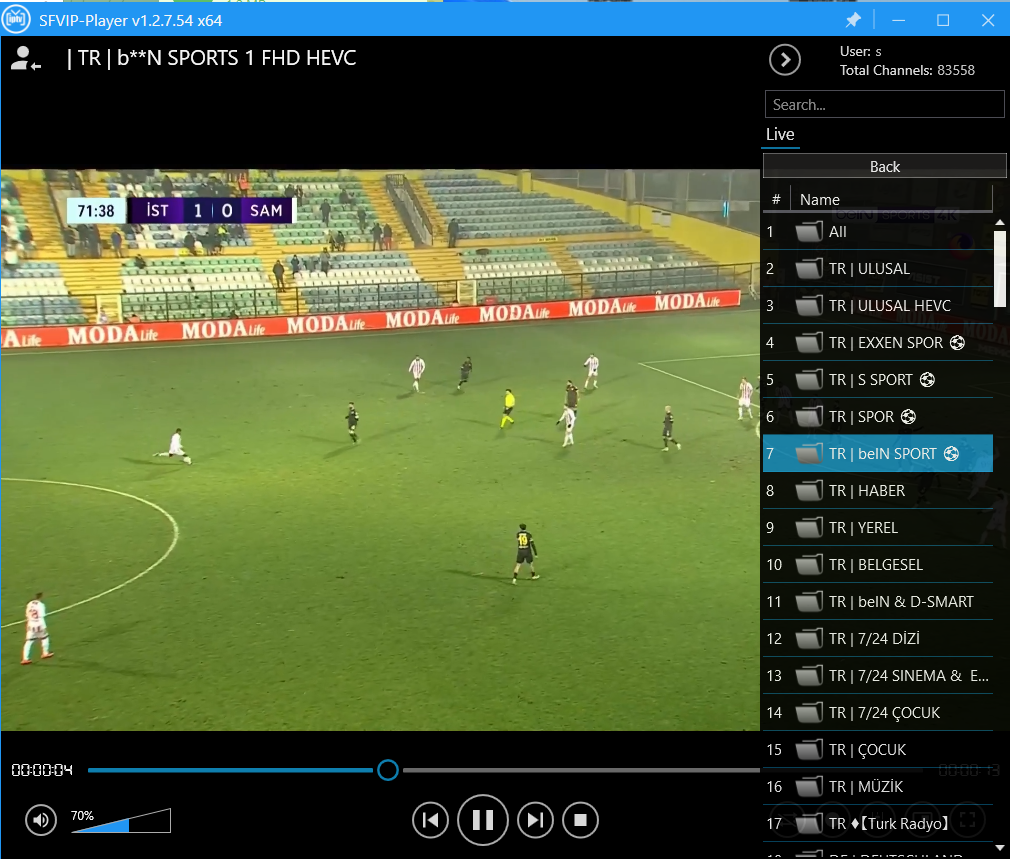
Task: Open the All folder icon
Action: tap(809, 231)
